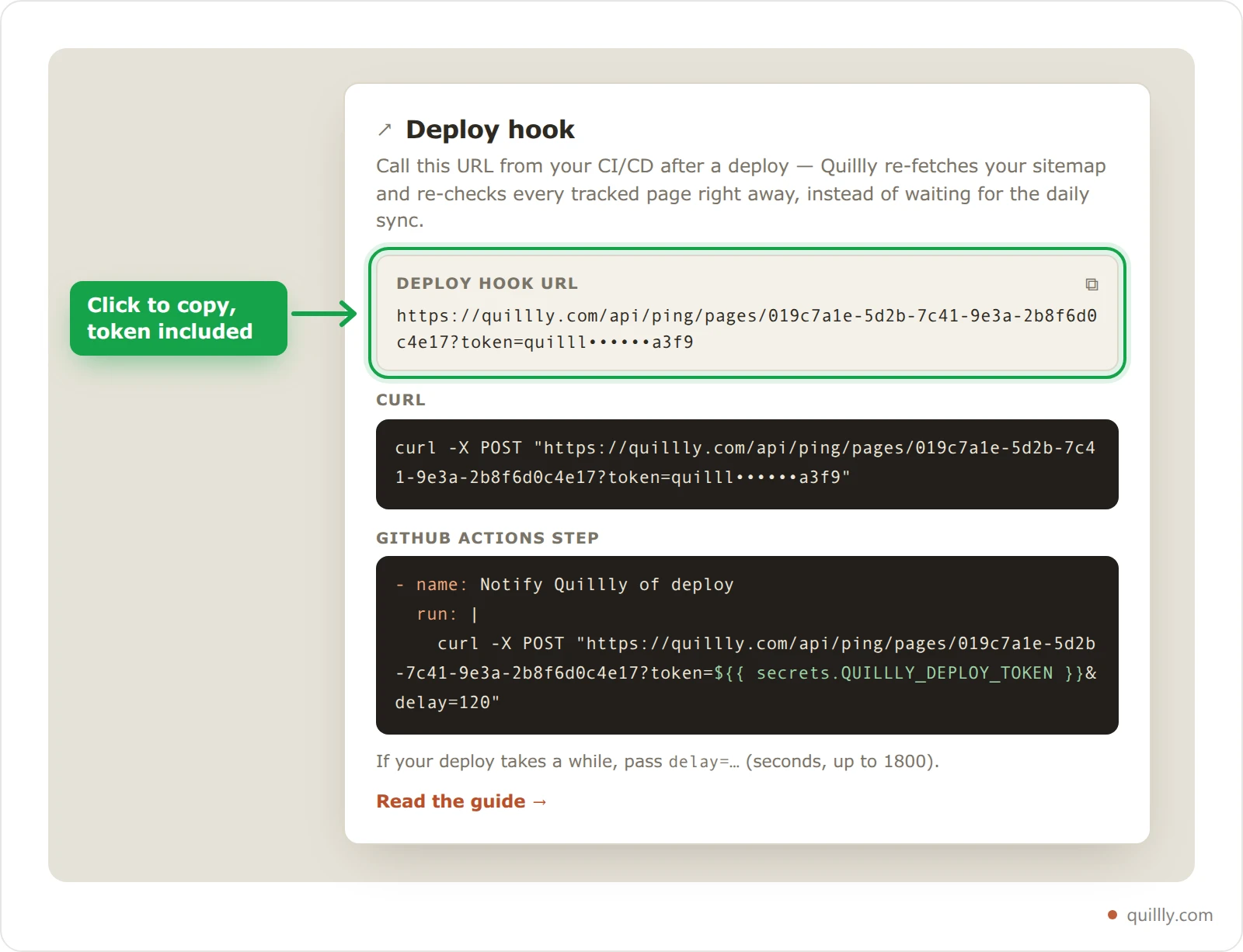
Task: Click the "run: |" line in YAML
Action: pos(447,614)
